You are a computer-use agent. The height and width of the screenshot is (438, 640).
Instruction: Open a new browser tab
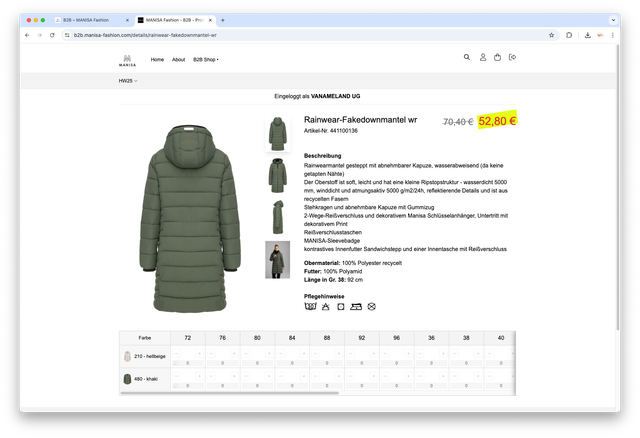[222, 20]
